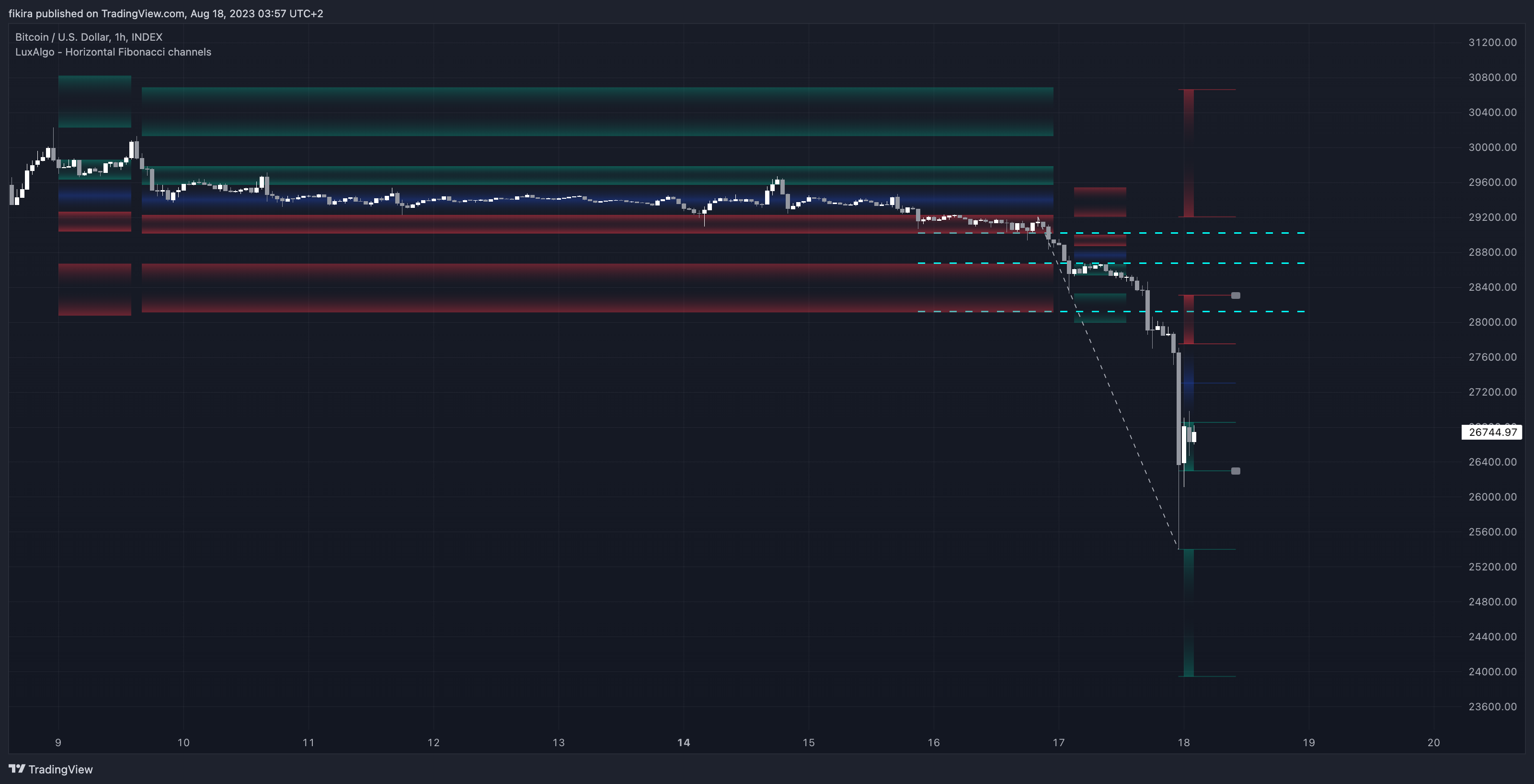Click date label 16 on time axis
This screenshot has height=784, width=1534.
(934, 742)
